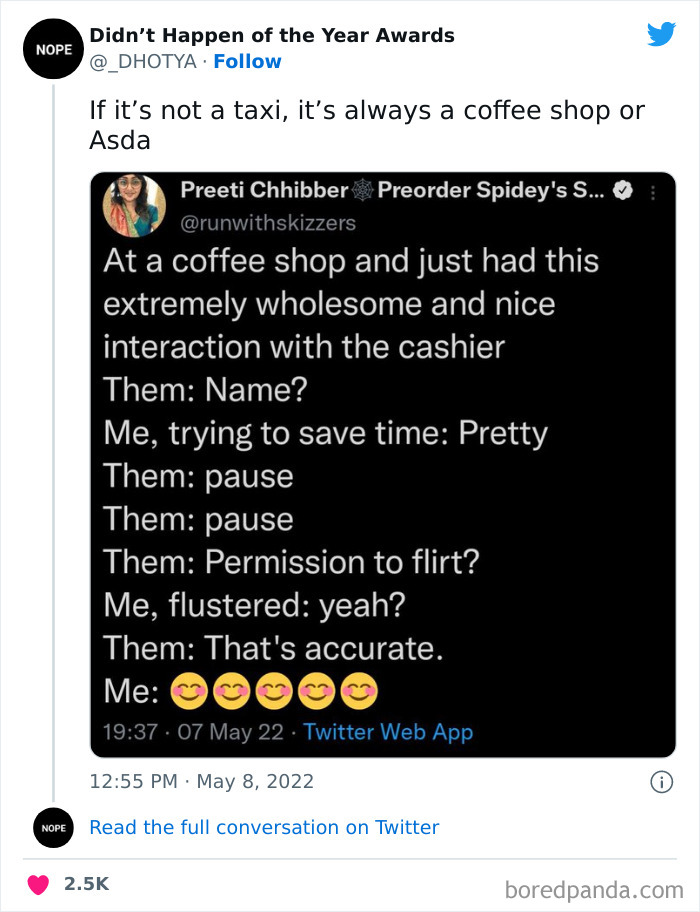Click the 2.5K likes count
700x912 pixels.
86,884
